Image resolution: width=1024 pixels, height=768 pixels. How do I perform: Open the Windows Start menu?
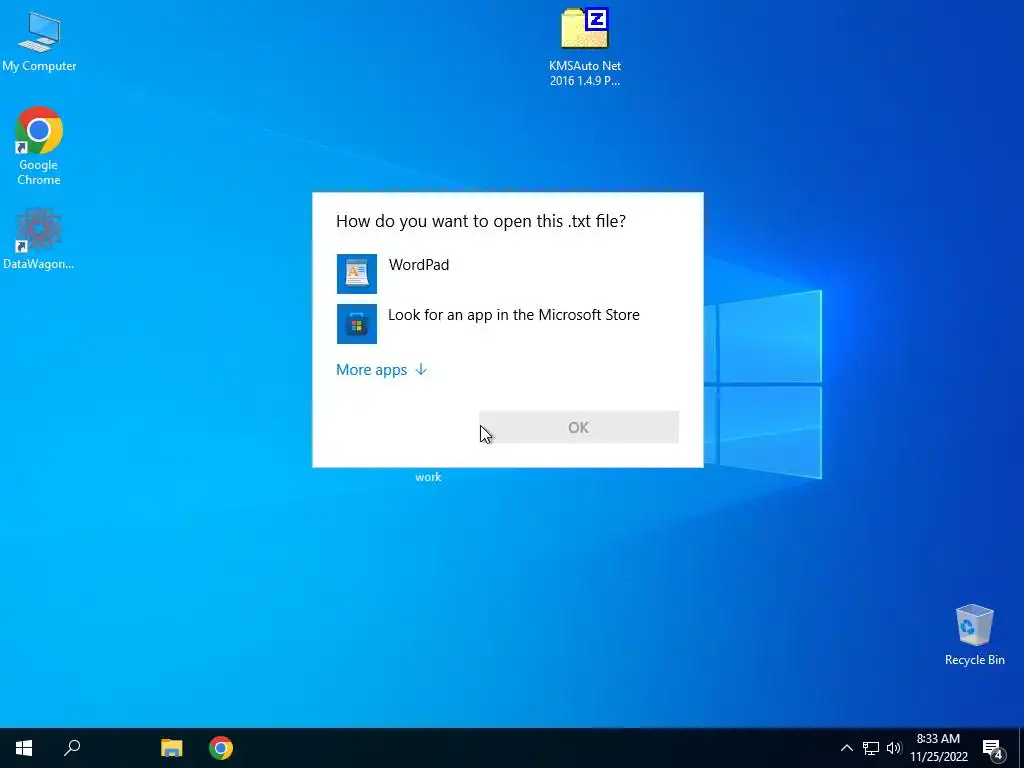[24, 748]
